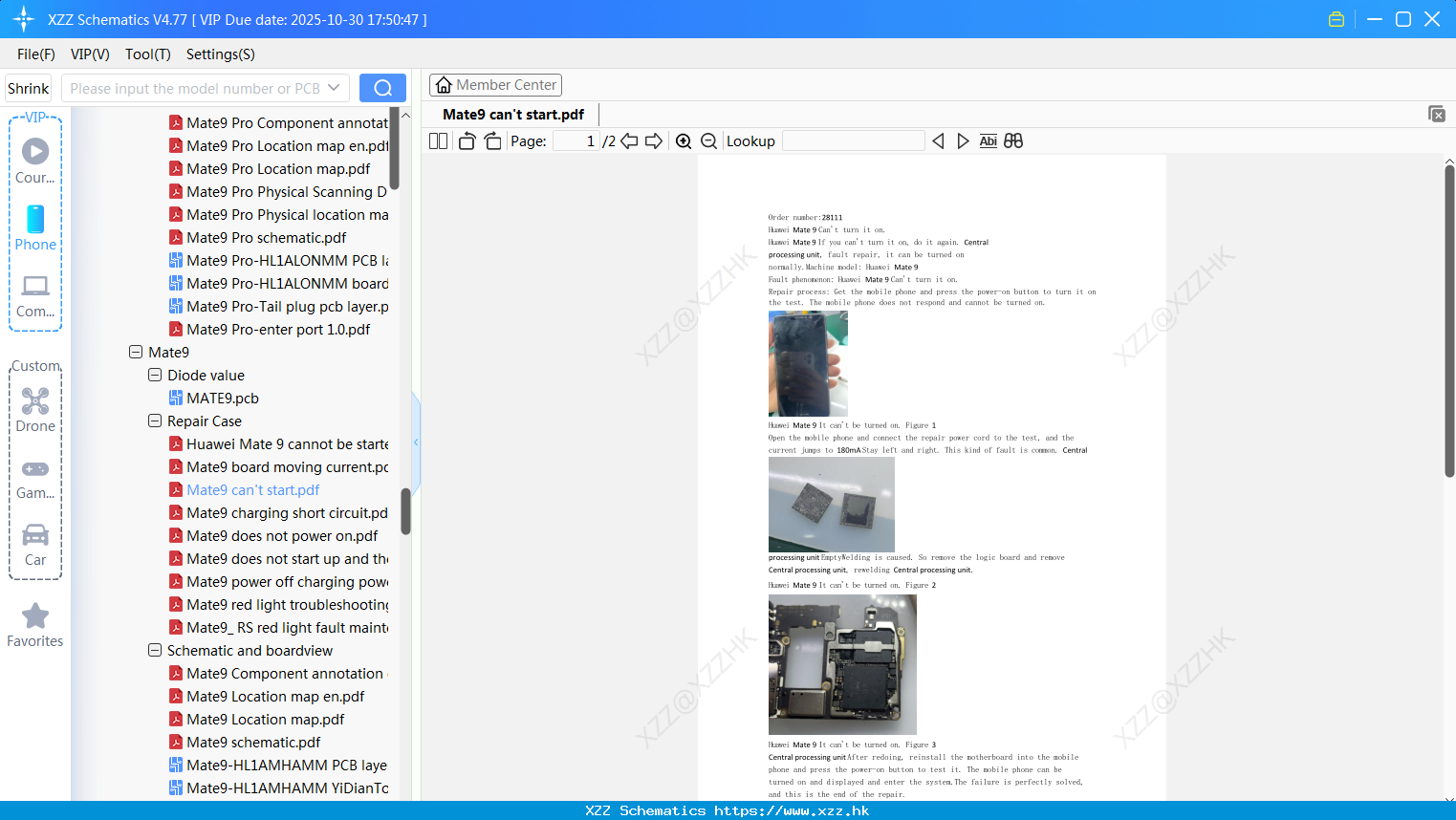1456x820 pixels.
Task: Open Mate9 Component annotation file
Action: click(278, 673)
